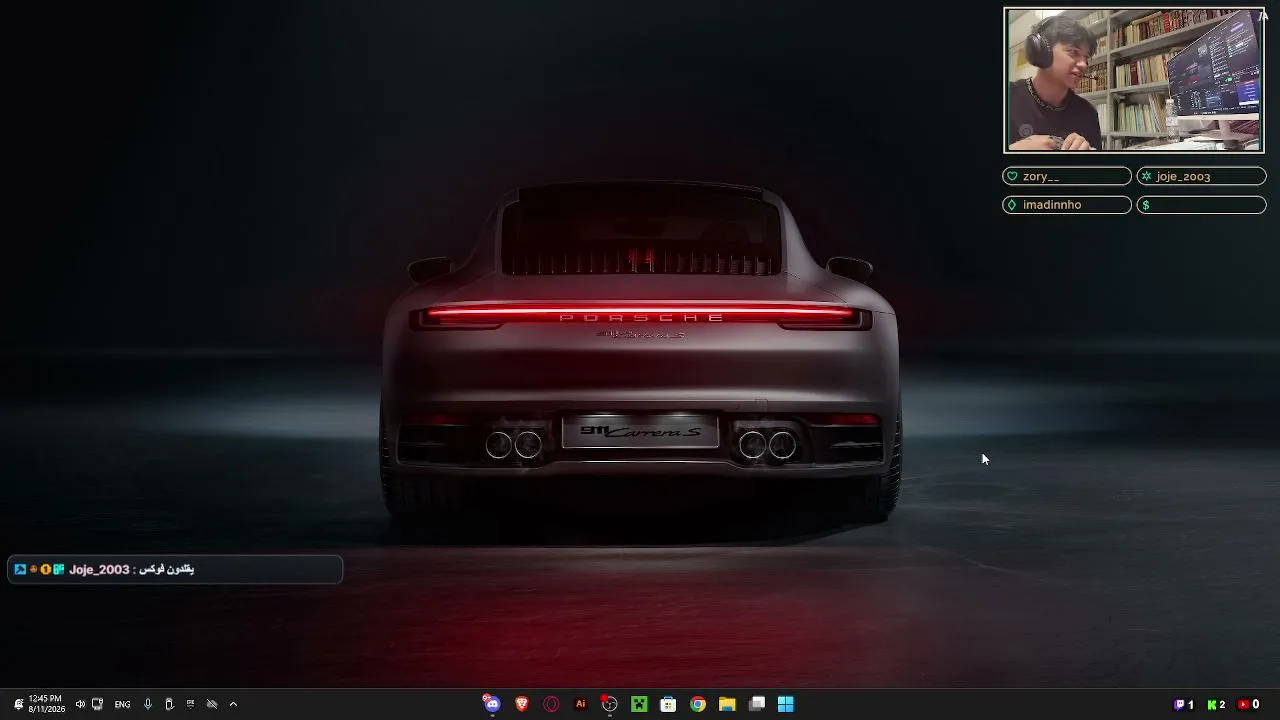
Task: Open the Windows Start menu
Action: 786,704
